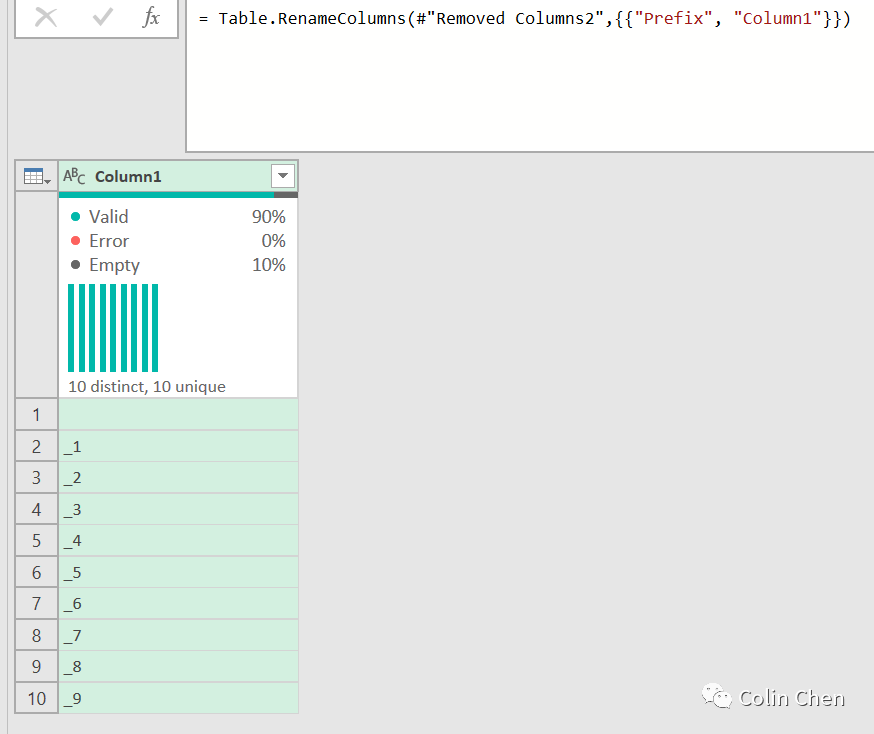This screenshot has height=734, width=874.
Task: Click the checkmark to confirm the formula
Action: click(x=100, y=17)
